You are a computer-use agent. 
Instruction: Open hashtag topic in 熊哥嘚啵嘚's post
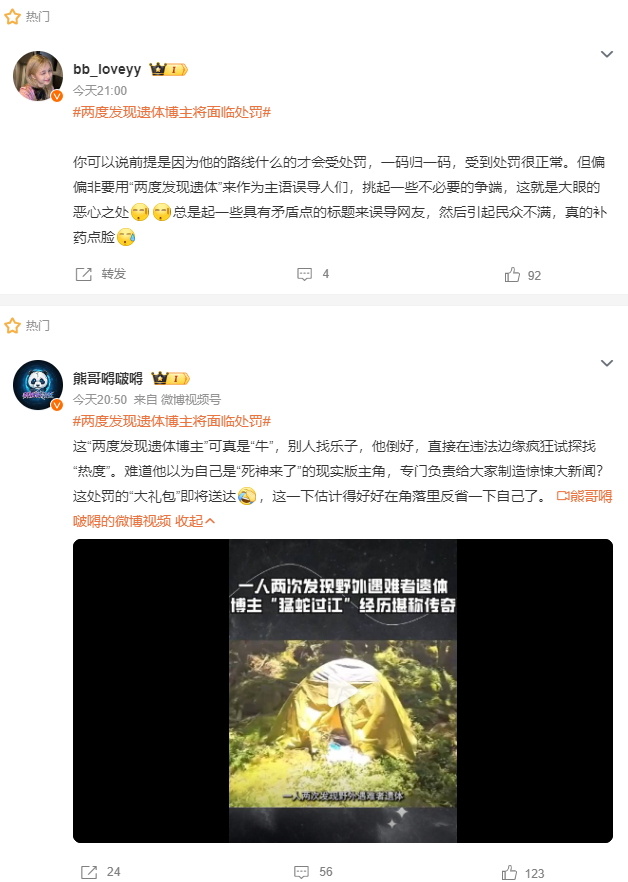click(x=172, y=421)
